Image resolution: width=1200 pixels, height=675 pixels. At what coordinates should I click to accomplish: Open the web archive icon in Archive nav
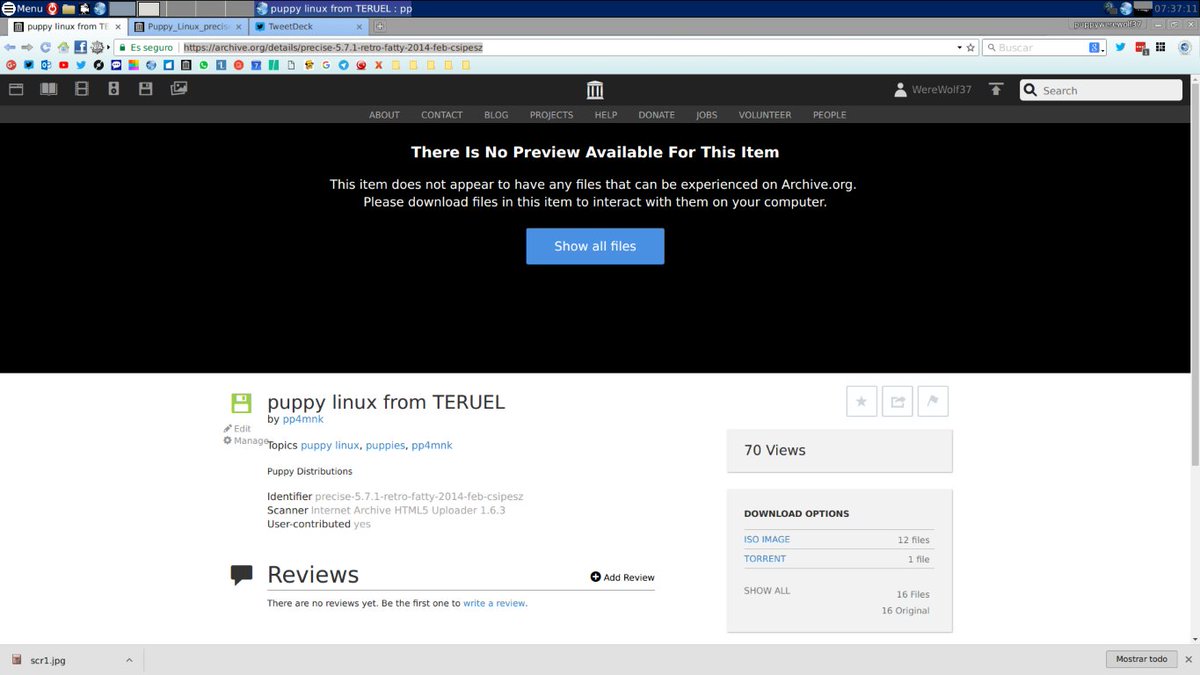point(16,89)
